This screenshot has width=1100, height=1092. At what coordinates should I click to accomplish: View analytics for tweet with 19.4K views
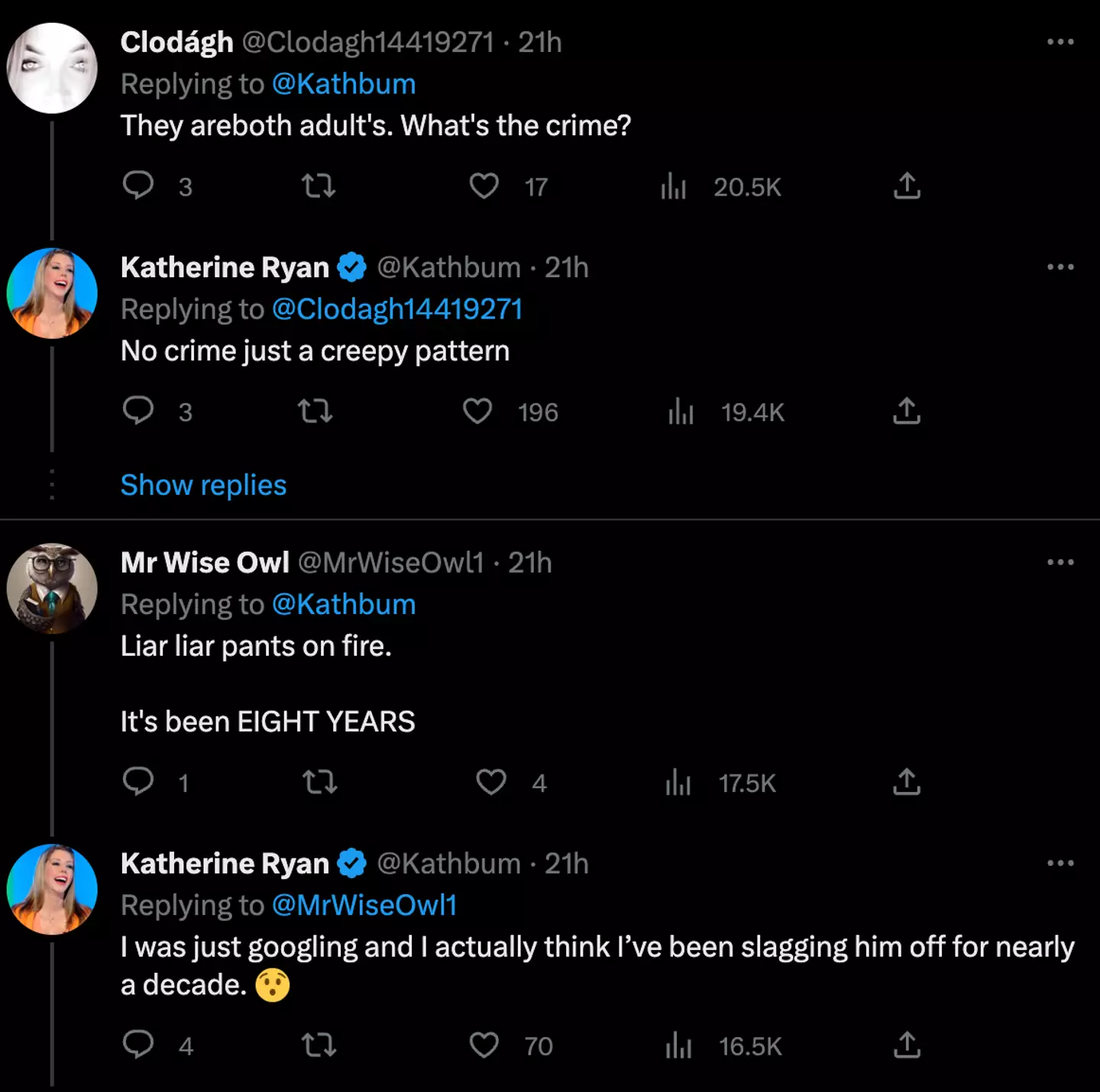681,412
